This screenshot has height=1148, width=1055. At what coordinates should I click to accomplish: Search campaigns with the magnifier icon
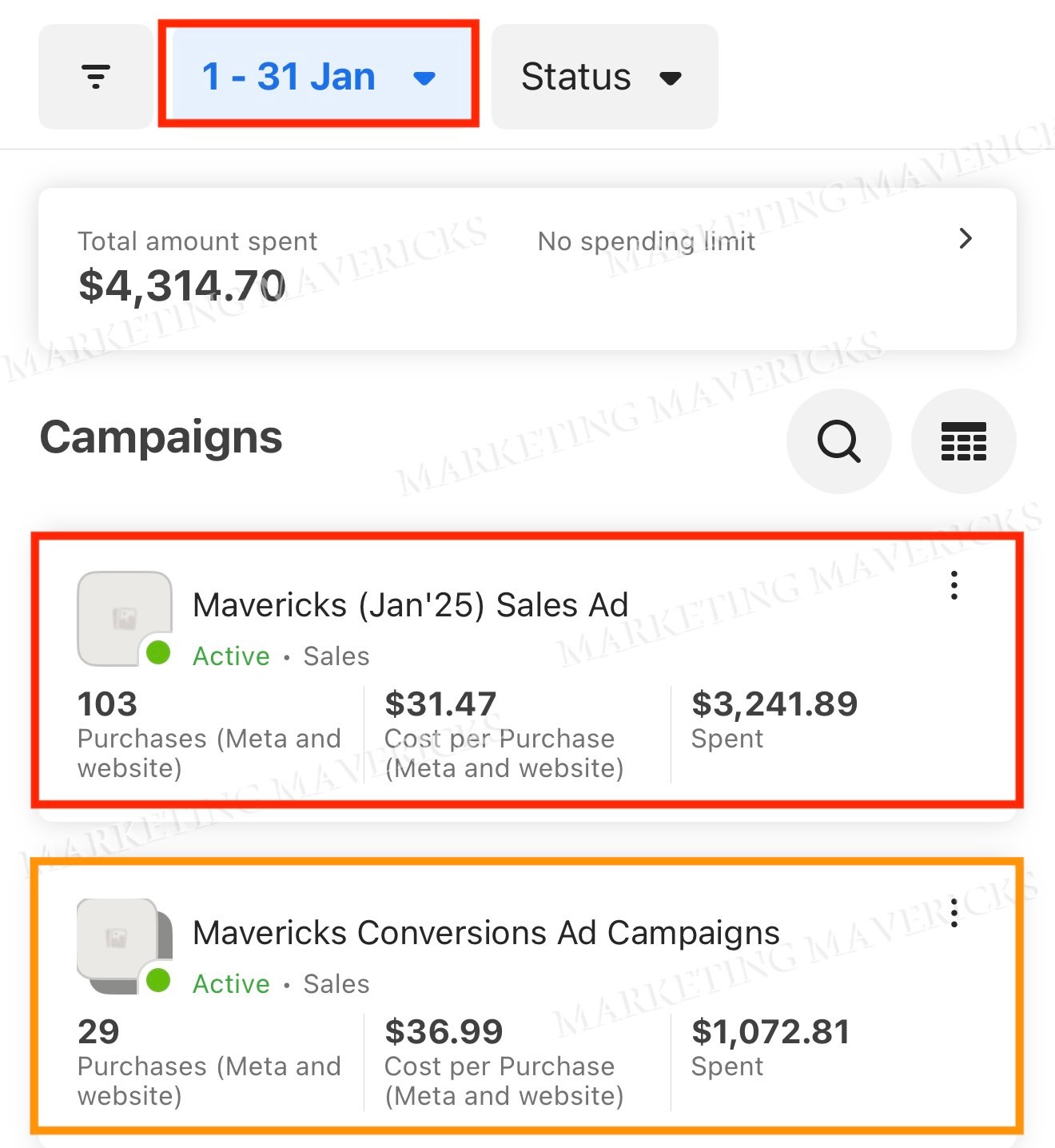point(838,441)
